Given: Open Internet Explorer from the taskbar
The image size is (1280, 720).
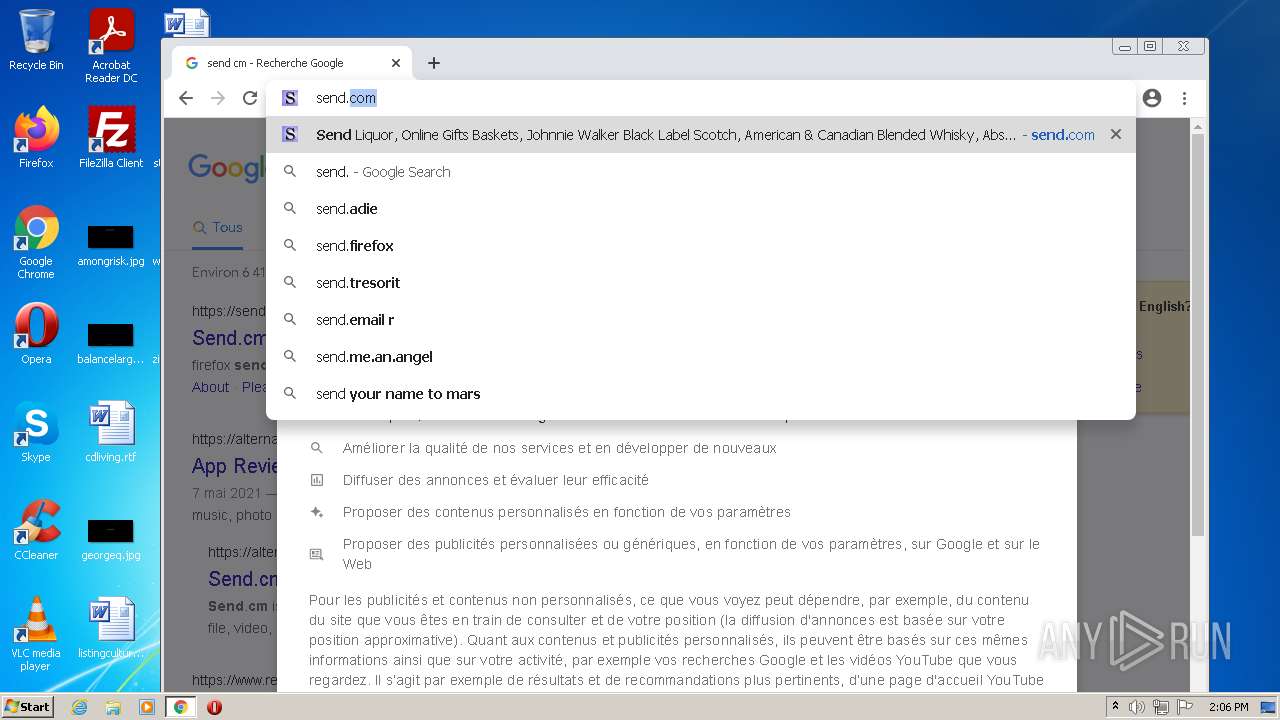Looking at the screenshot, I should pos(80,707).
